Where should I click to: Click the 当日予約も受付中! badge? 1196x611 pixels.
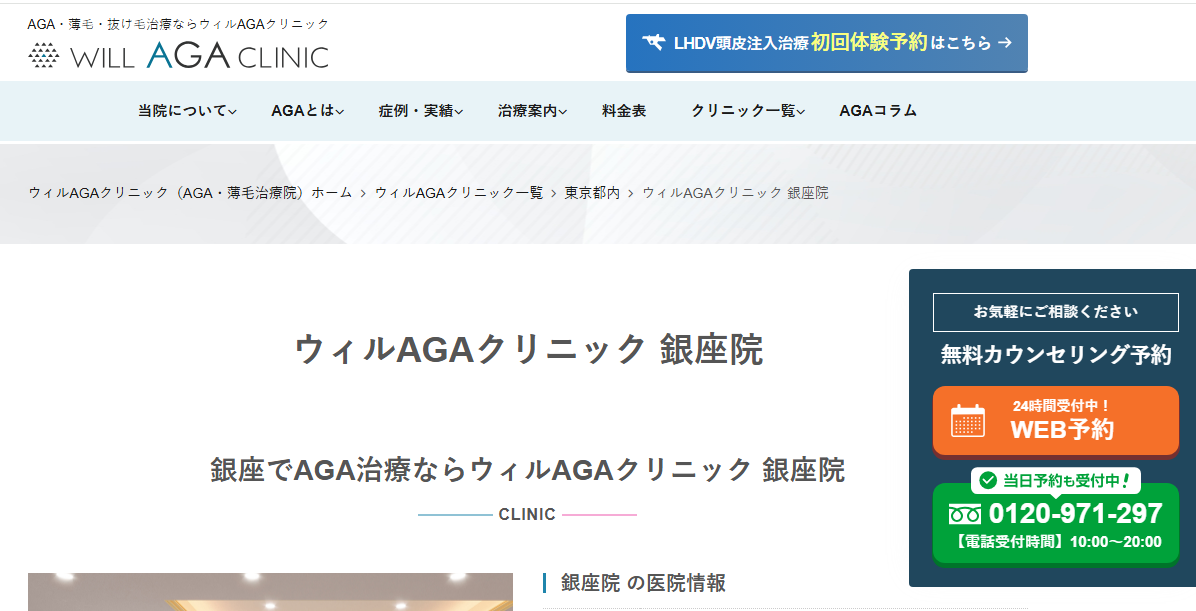point(1056,481)
